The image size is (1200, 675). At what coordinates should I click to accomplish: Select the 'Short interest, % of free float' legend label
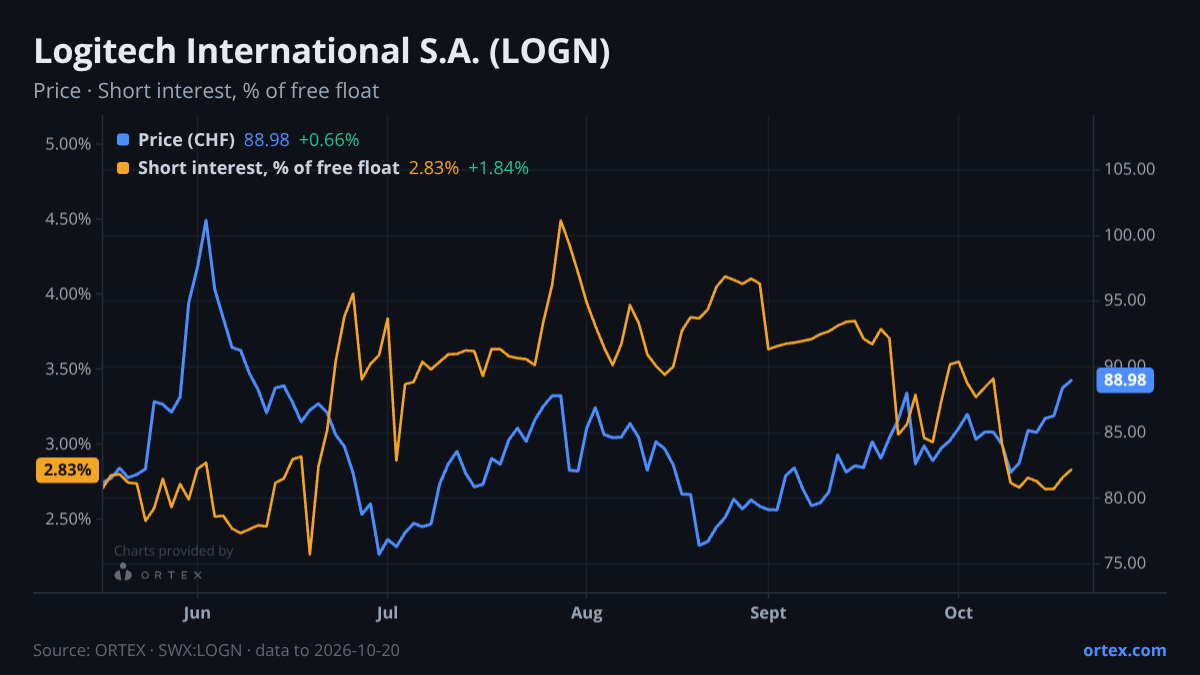268,168
